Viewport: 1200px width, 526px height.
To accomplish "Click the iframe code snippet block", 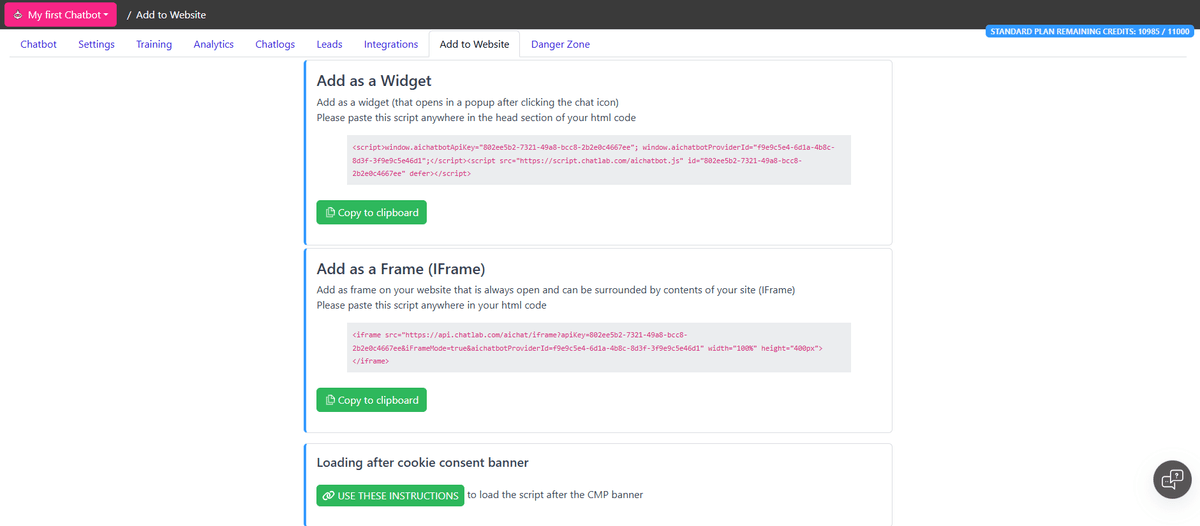I will tap(598, 347).
